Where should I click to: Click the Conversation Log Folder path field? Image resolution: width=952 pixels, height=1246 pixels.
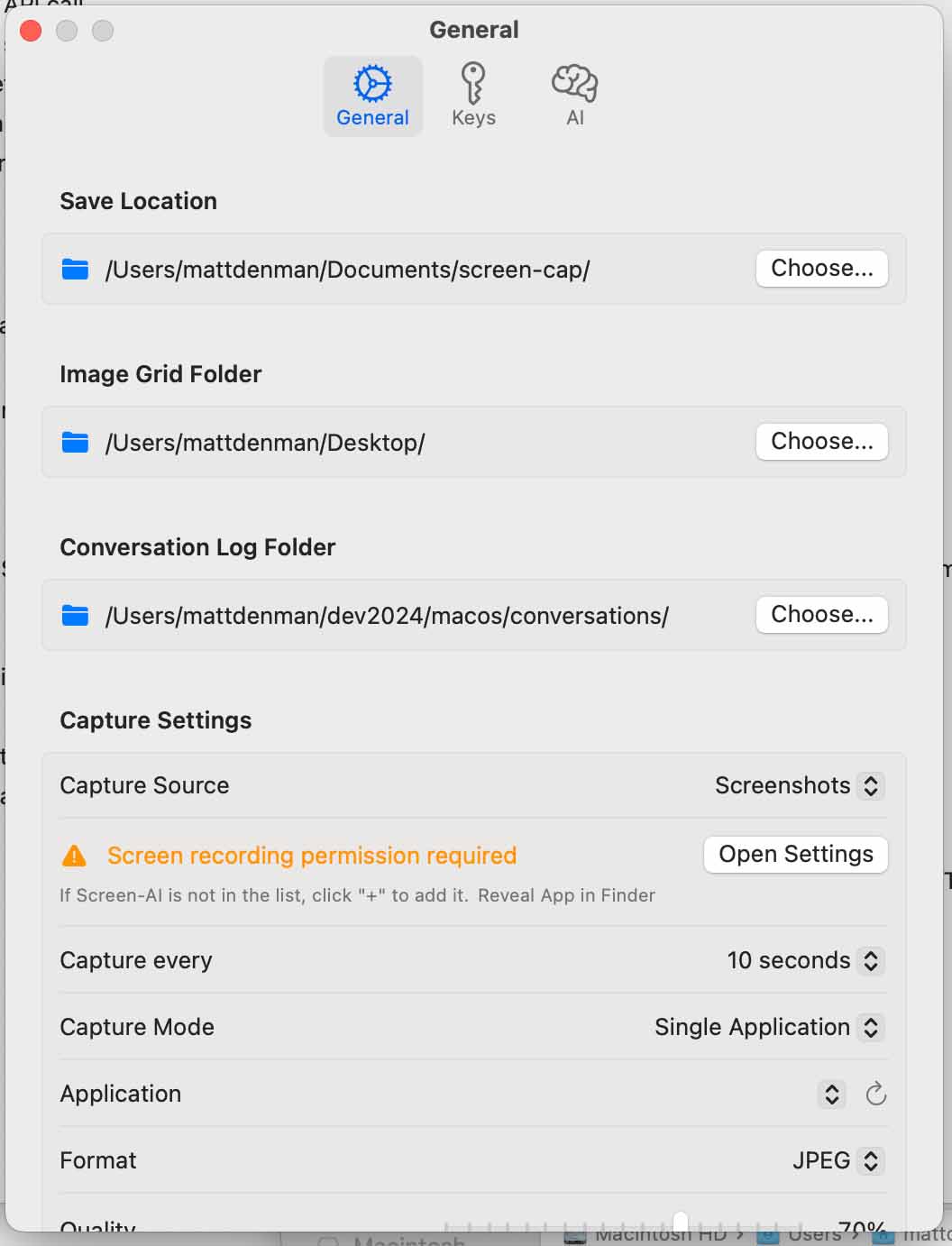coord(386,615)
